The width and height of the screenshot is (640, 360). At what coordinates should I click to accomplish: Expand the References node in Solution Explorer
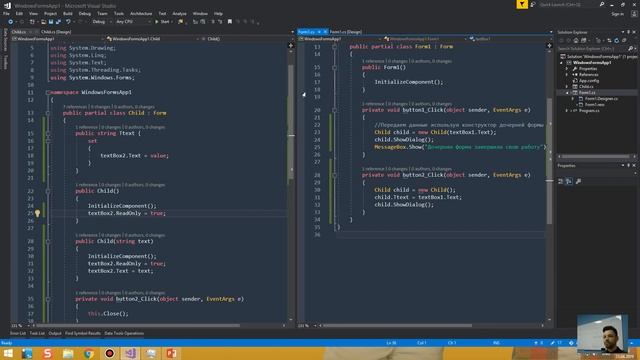(x=567, y=75)
